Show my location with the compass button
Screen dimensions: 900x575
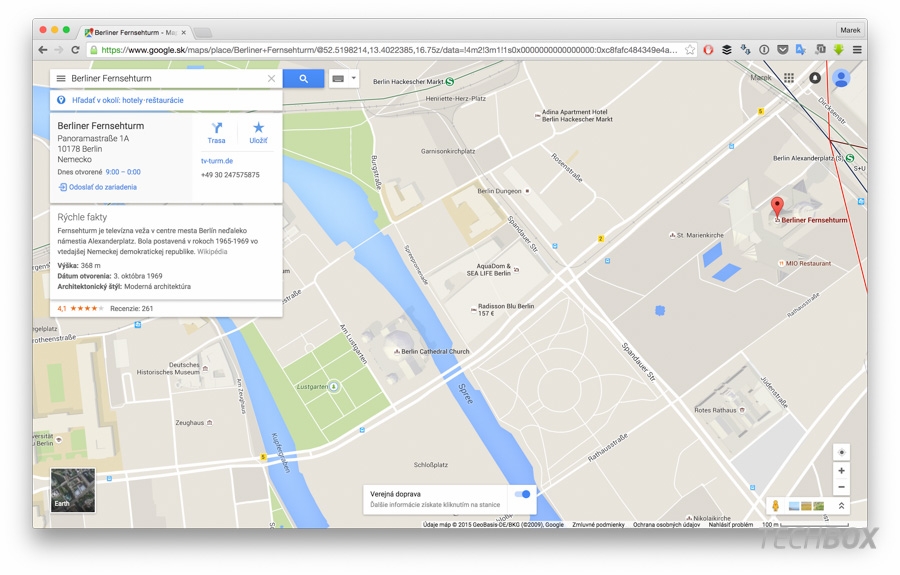click(x=841, y=452)
